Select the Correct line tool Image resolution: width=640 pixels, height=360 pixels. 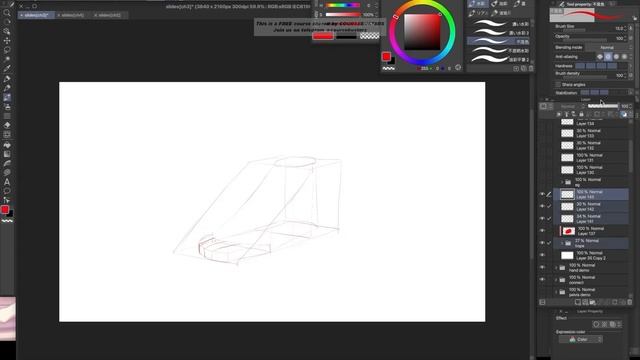pos(7,200)
